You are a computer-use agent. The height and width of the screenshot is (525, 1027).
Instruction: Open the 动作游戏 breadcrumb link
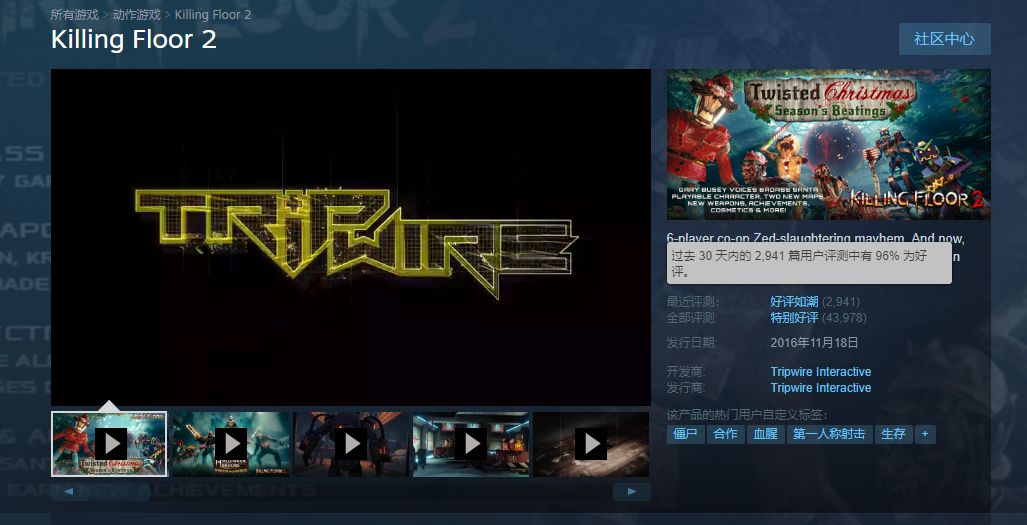coord(136,14)
